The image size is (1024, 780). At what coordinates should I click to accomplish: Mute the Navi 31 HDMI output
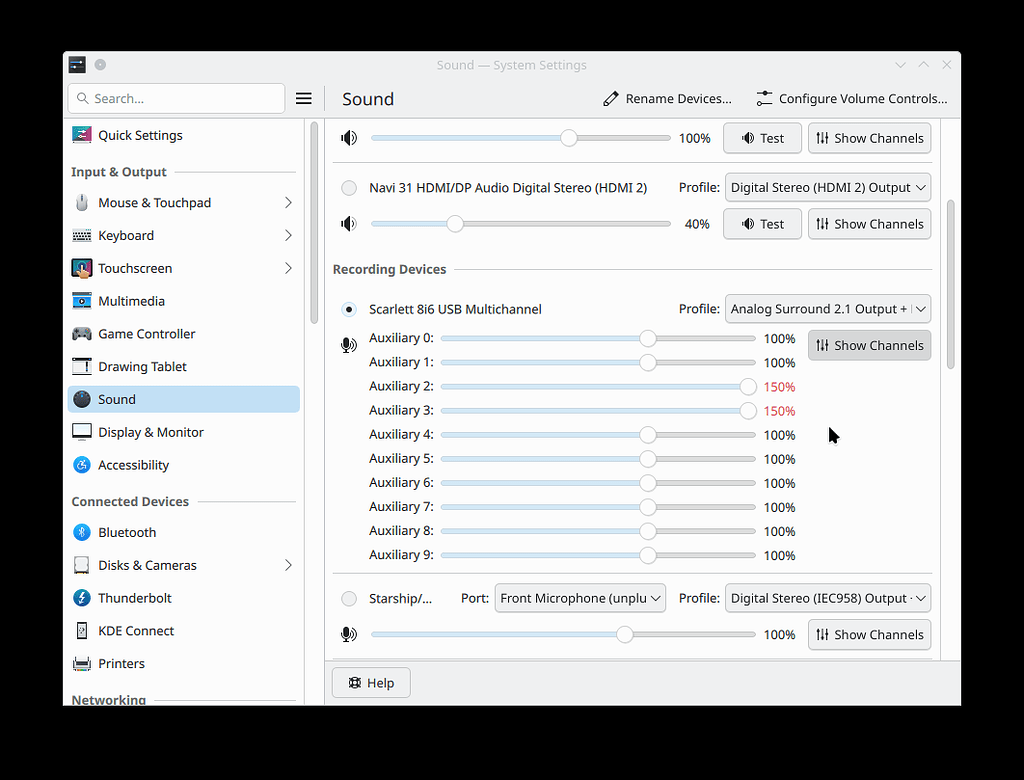(348, 223)
